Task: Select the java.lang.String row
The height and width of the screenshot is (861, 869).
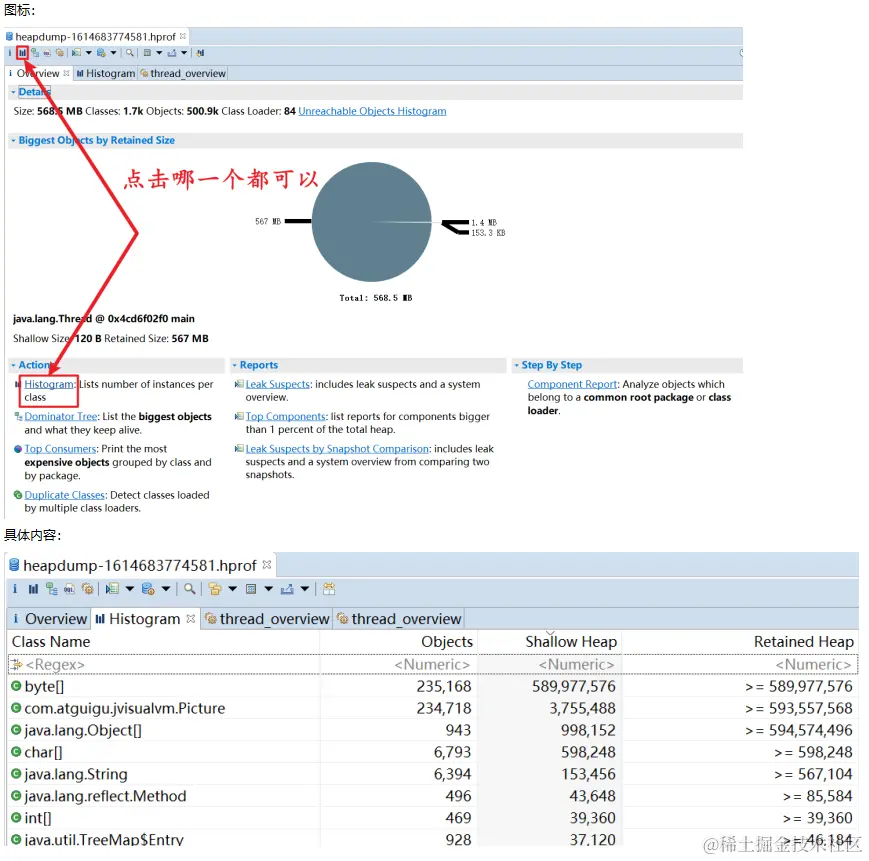Action: (x=432, y=774)
